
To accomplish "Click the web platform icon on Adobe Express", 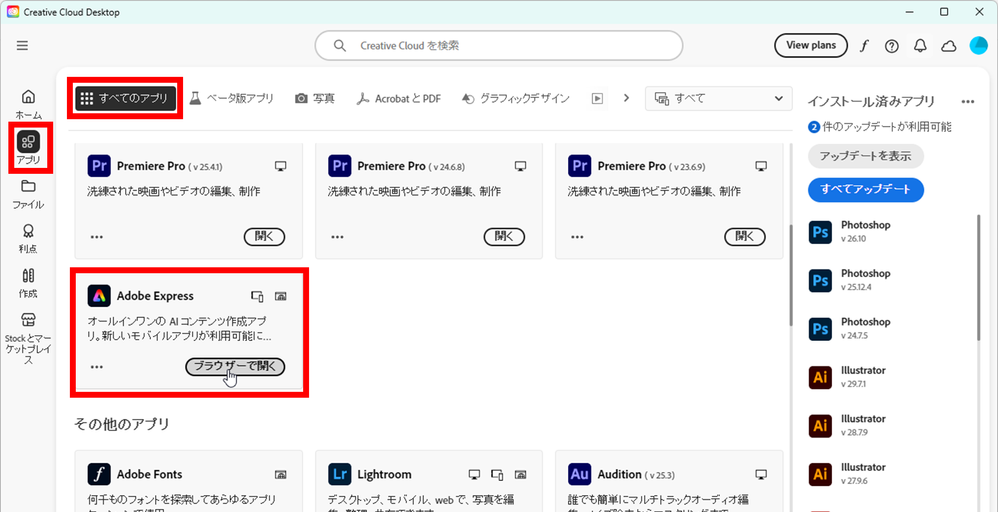I will (x=280, y=296).
